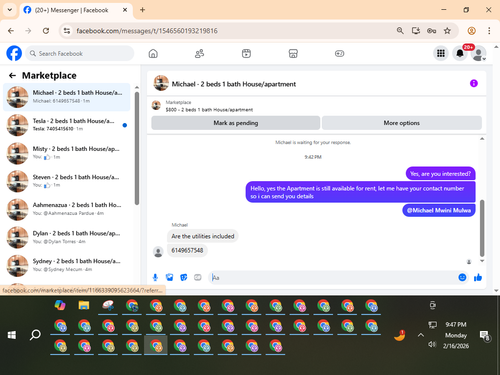Screen dimensions: 500x375
Task: Open the Sydney conversation
Action: tap(66, 265)
